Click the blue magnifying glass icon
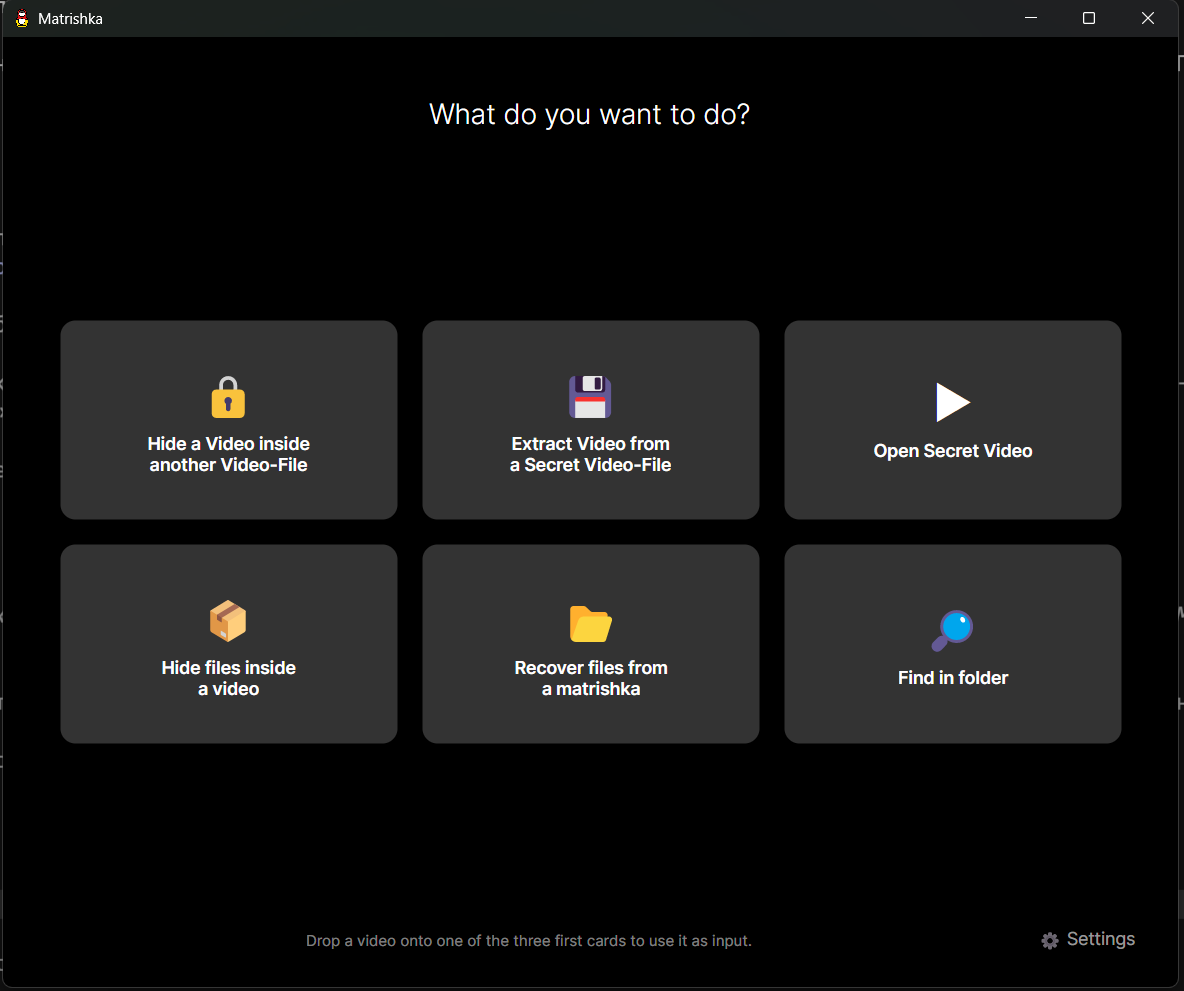The image size is (1184, 991). (952, 630)
